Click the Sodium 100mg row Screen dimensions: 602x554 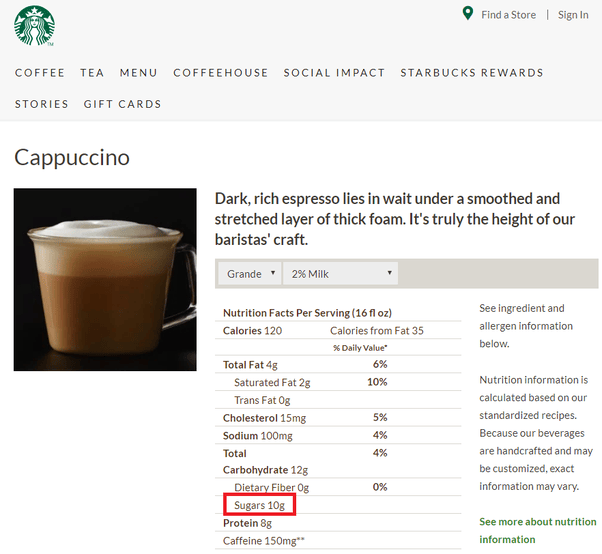tap(338, 435)
